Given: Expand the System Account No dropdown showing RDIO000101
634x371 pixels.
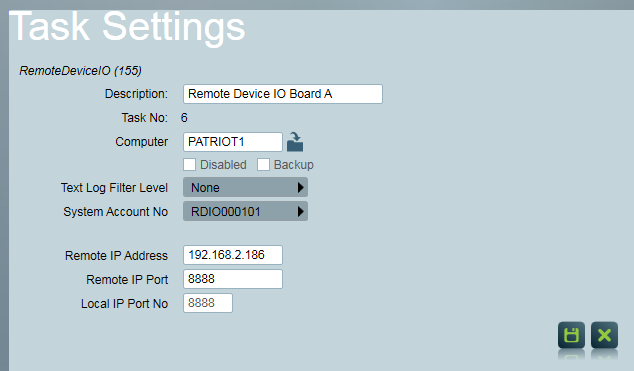Looking at the screenshot, I should tap(245, 211).
